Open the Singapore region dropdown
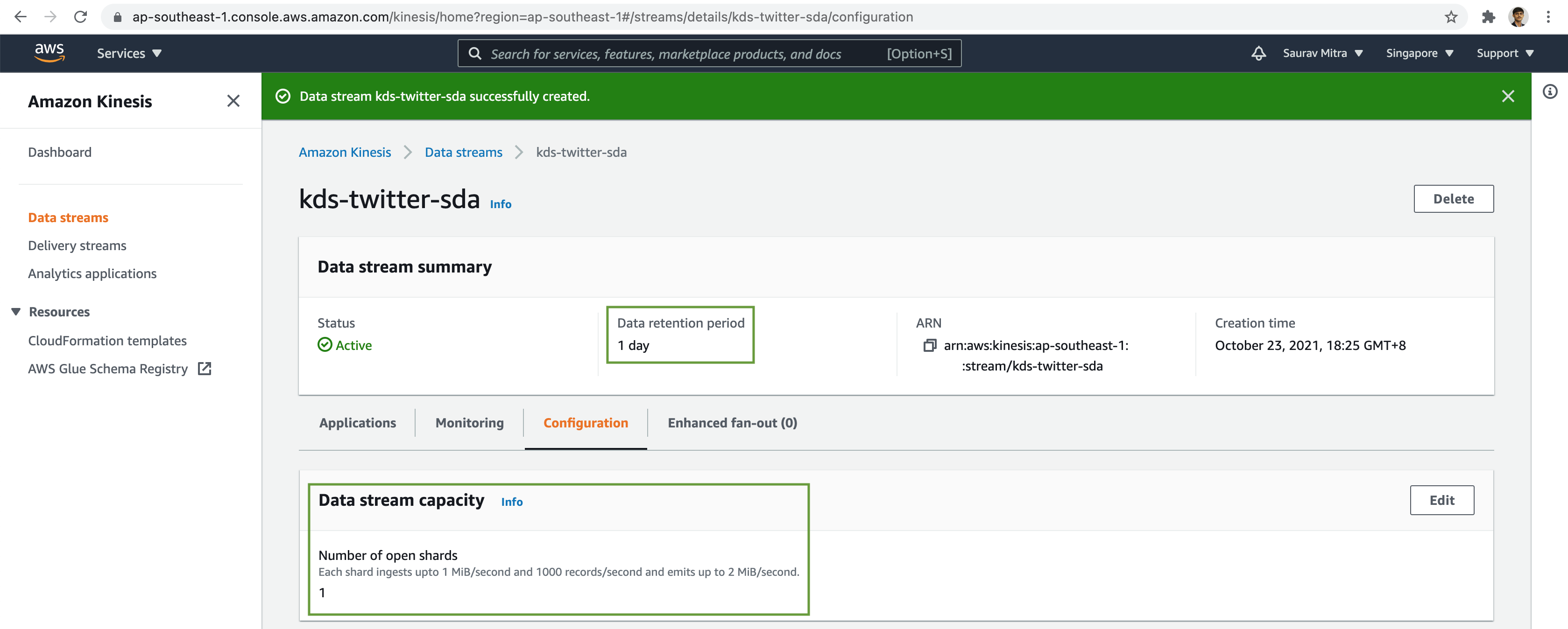The width and height of the screenshot is (1568, 629). pos(1420,54)
